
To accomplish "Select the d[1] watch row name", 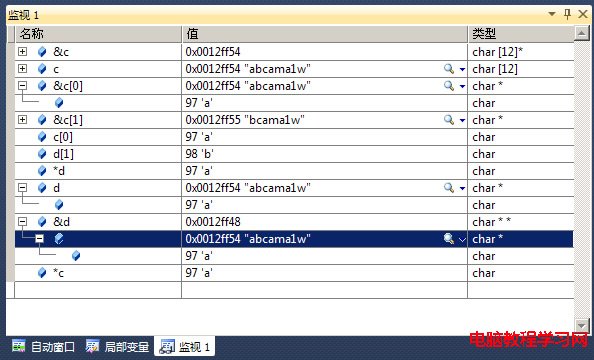I will (x=63, y=154).
